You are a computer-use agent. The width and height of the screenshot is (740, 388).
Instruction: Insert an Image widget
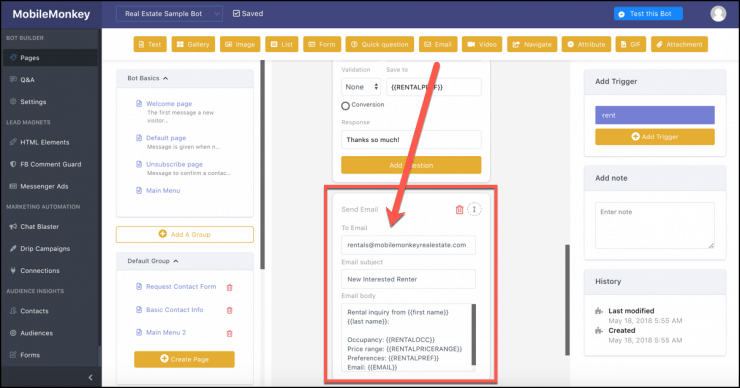tap(240, 44)
